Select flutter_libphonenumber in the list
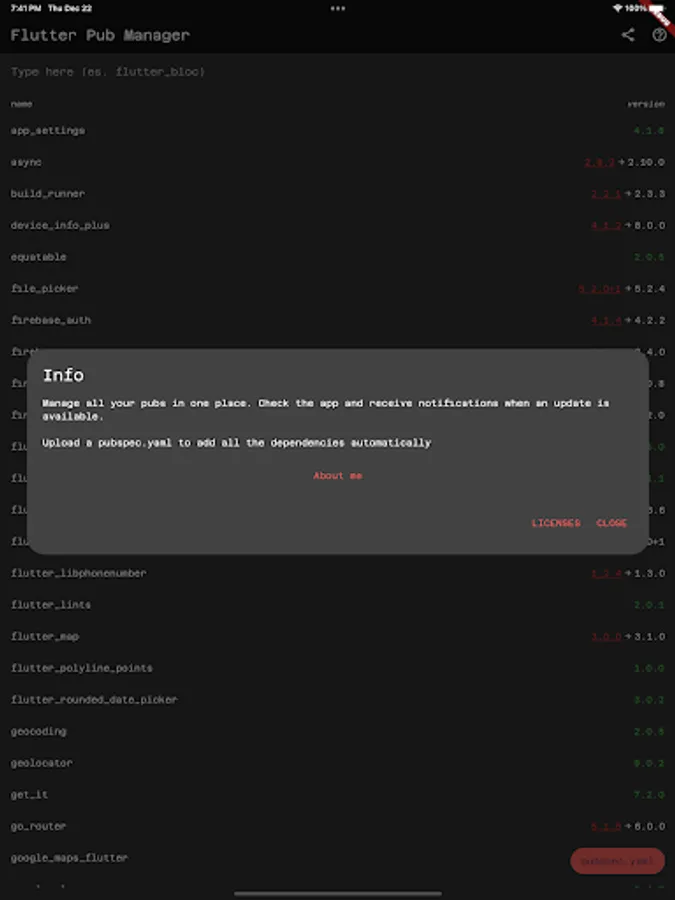The height and width of the screenshot is (900, 675). [x=338, y=573]
